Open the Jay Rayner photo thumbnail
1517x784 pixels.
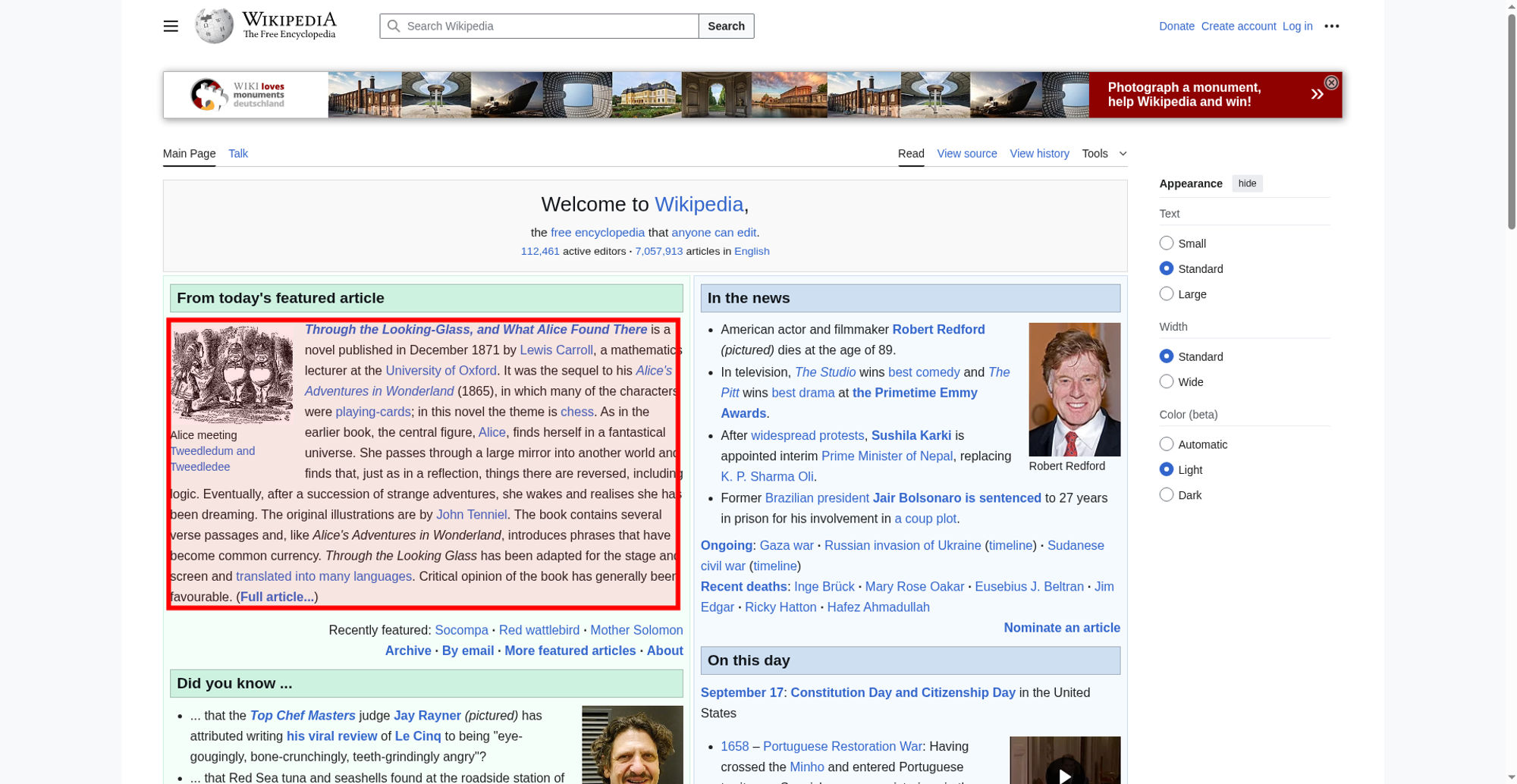coord(633,745)
